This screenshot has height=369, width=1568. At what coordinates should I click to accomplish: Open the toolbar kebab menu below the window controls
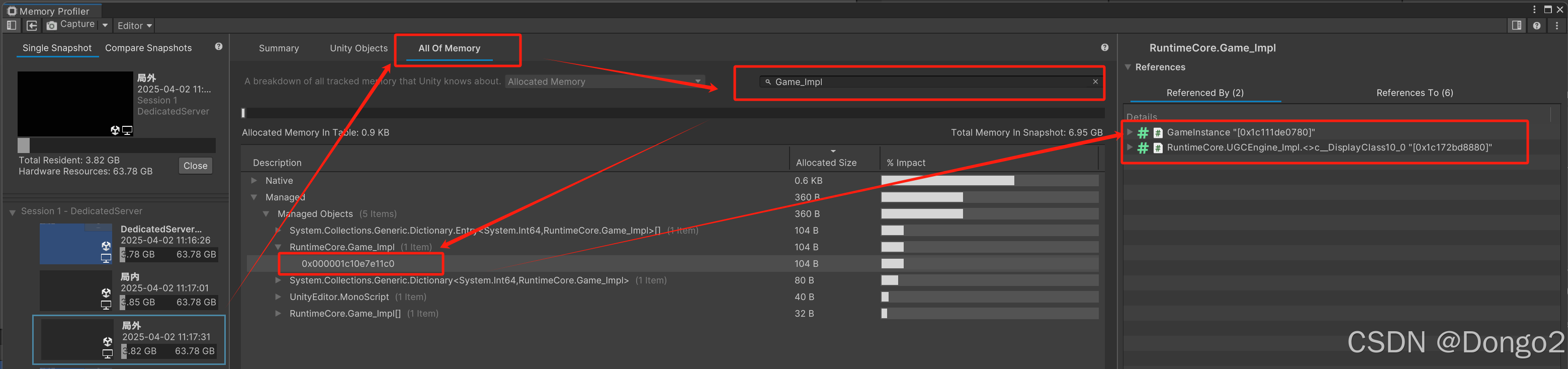pos(1556,26)
